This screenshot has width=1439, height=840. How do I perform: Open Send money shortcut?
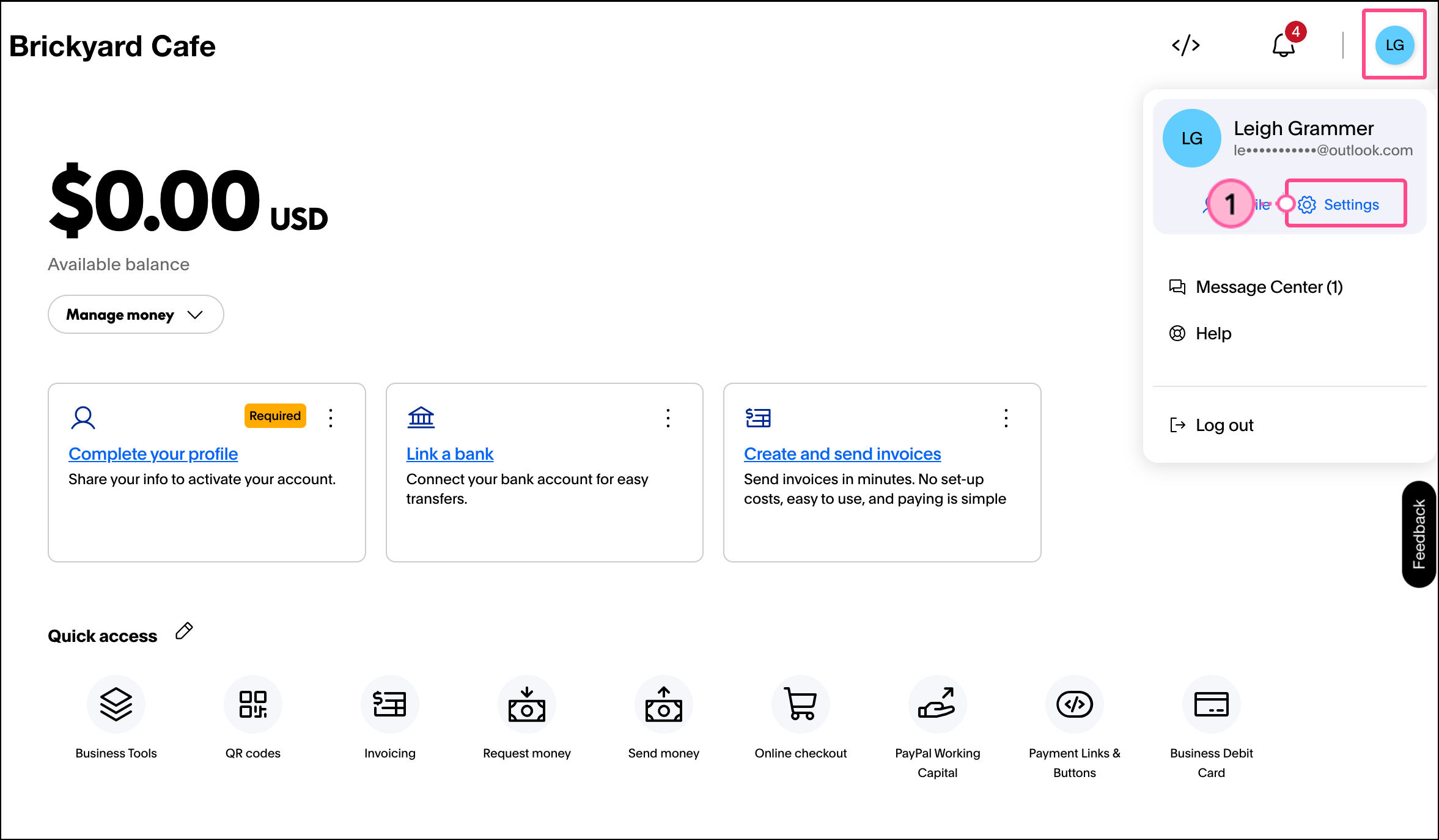(664, 718)
